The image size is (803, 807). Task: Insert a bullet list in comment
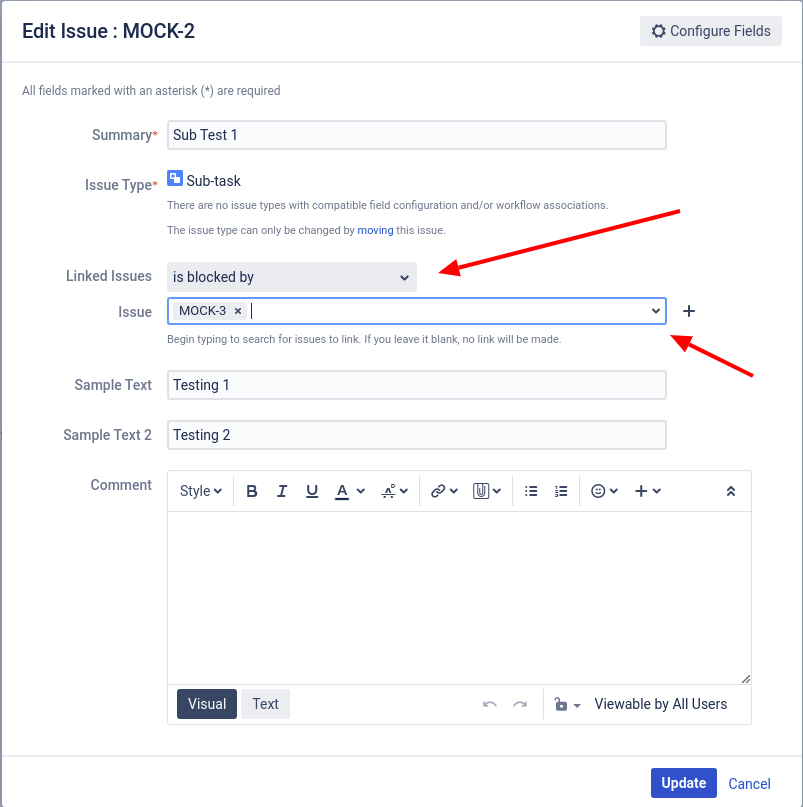531,491
